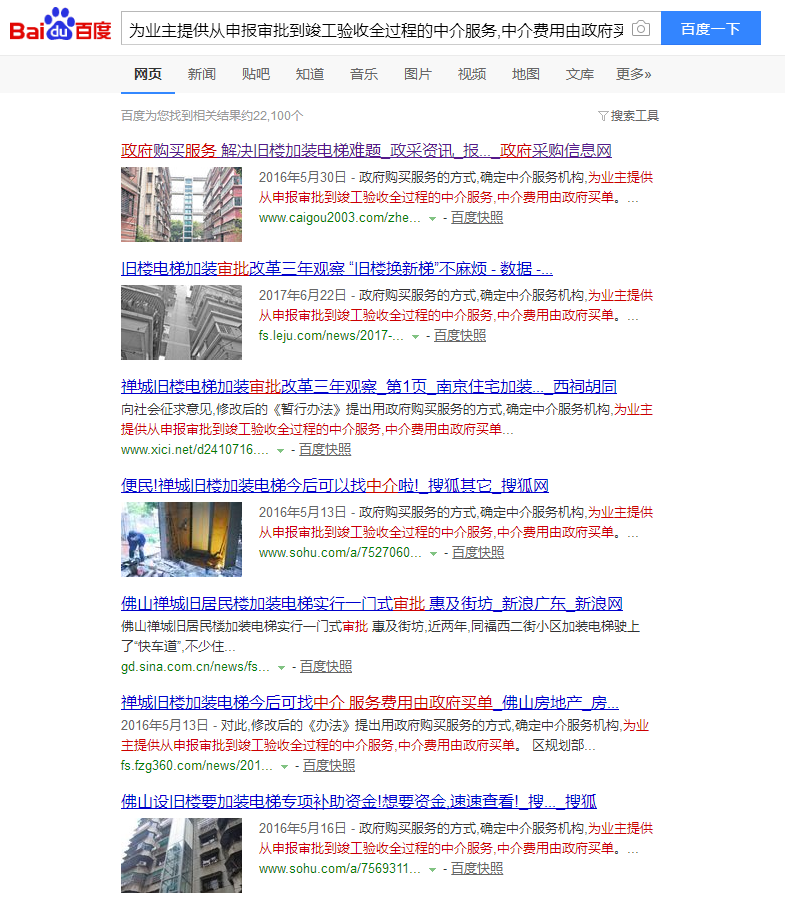Click the camera image search icon

click(641, 29)
